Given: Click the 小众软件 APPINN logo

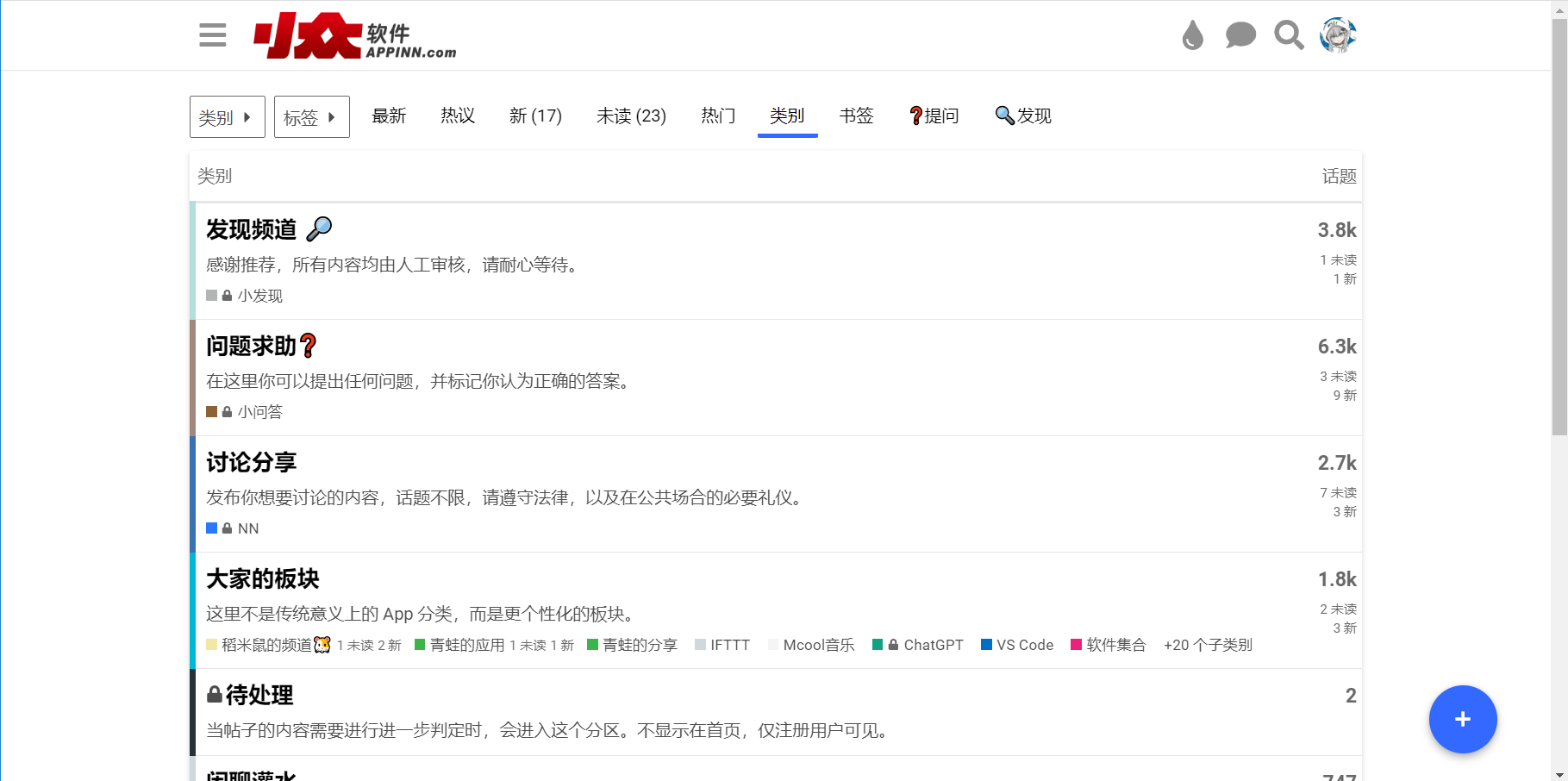Looking at the screenshot, I should coord(354,36).
